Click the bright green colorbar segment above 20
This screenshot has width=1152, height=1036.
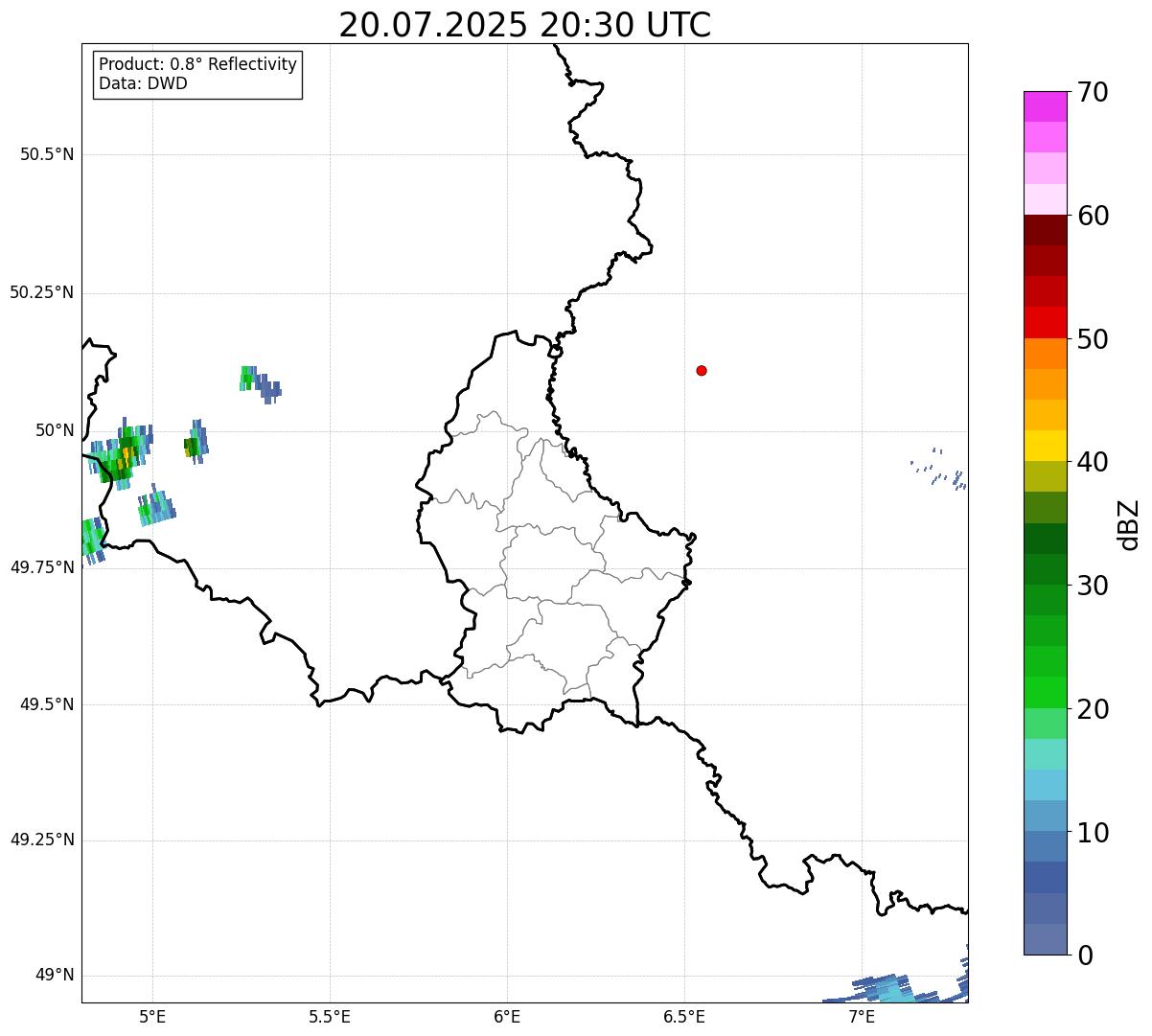(x=1046, y=692)
